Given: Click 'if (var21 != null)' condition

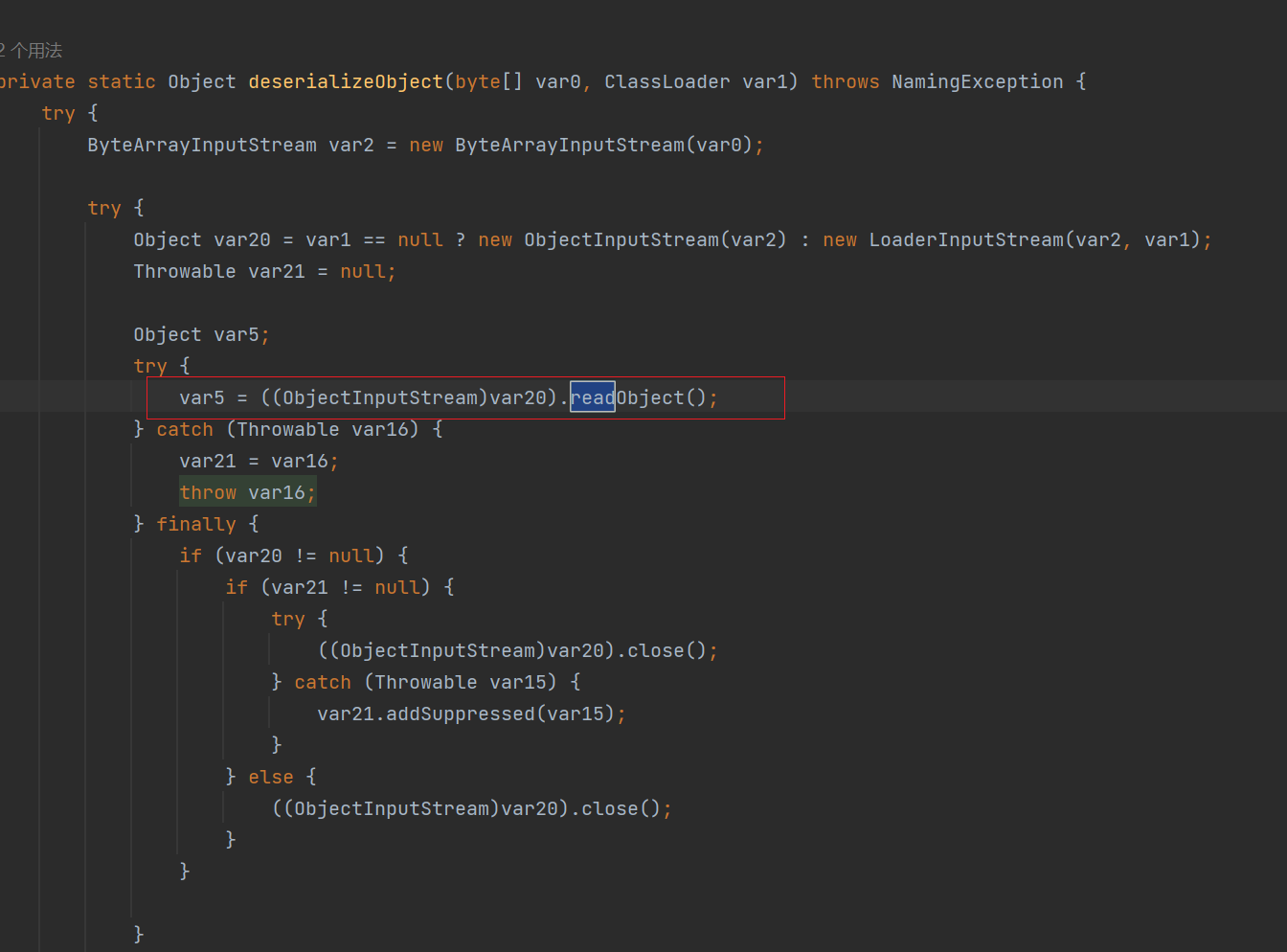Looking at the screenshot, I should [327, 588].
